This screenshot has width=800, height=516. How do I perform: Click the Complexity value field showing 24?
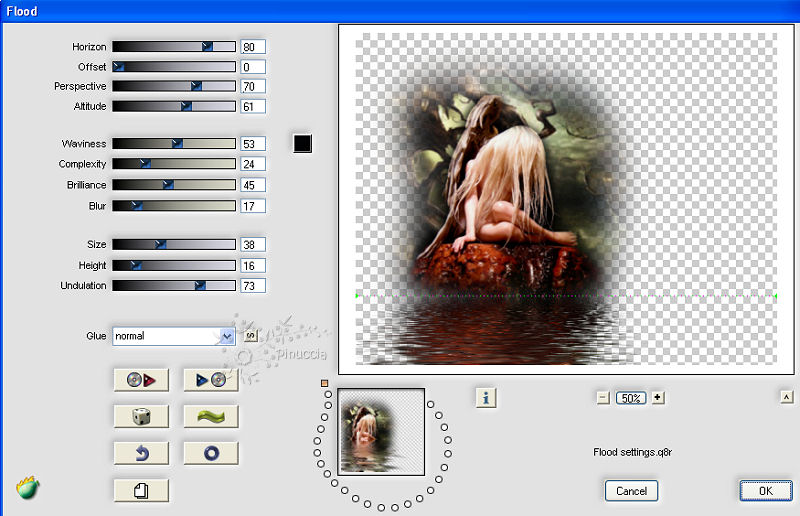(x=253, y=164)
